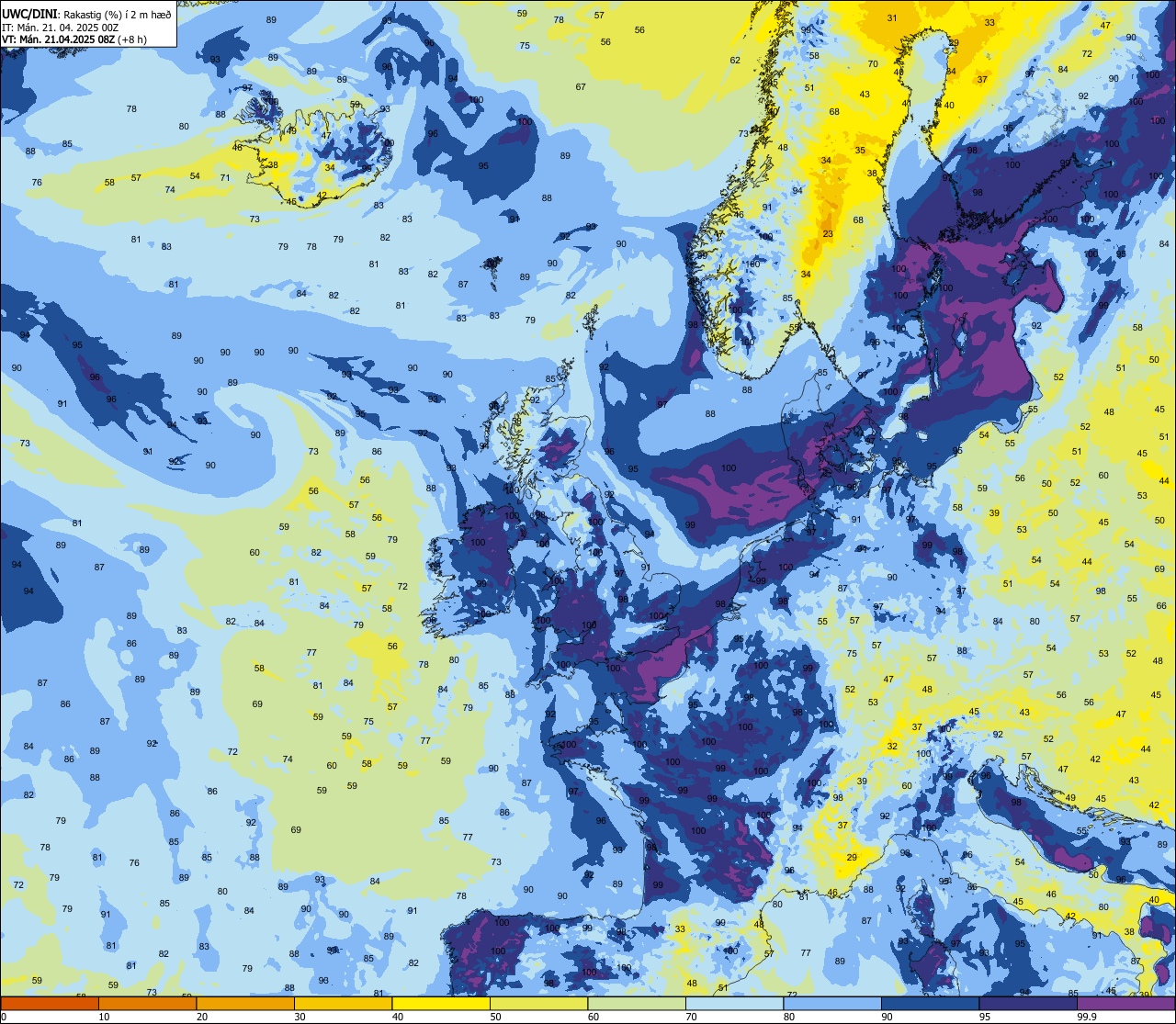Click the 'IT: Mán. 21. 04. 2025 00Z' line
1176x1024 pixels.
click(62, 28)
